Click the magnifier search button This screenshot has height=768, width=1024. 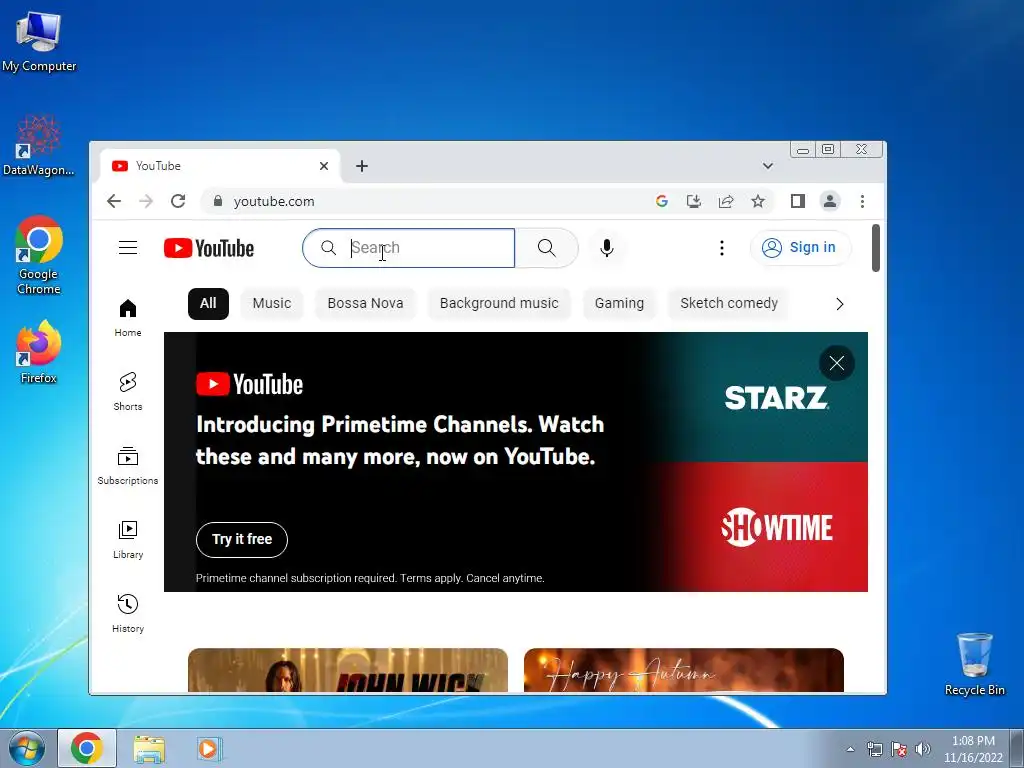(x=547, y=248)
